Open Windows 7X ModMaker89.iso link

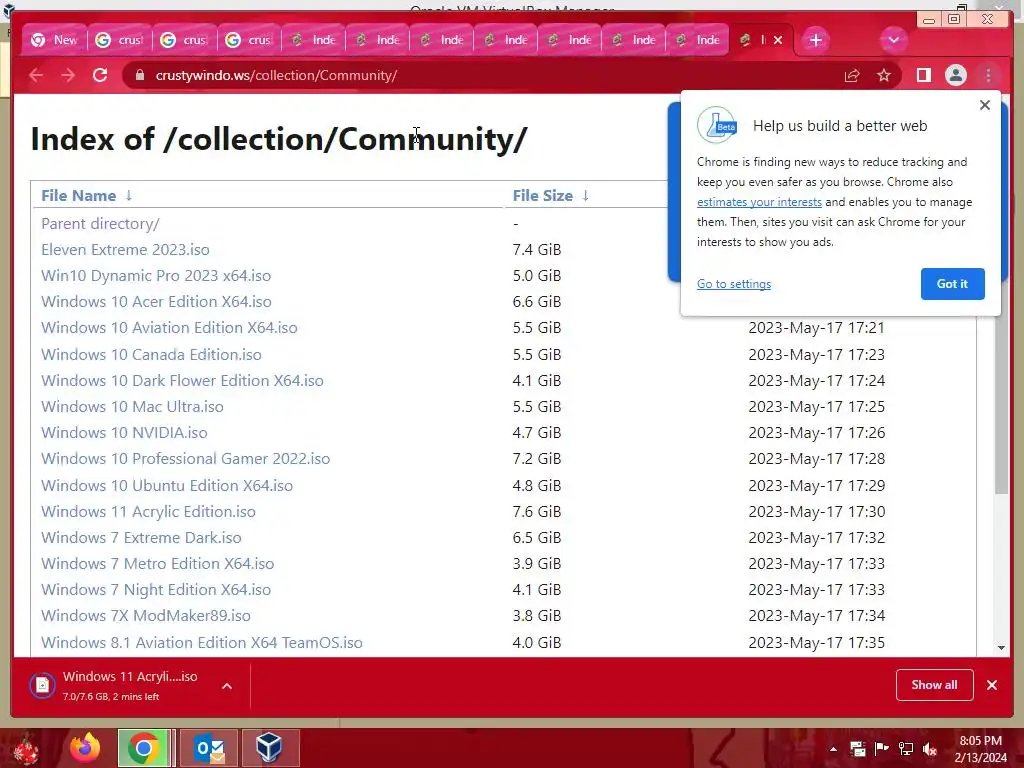pos(146,616)
